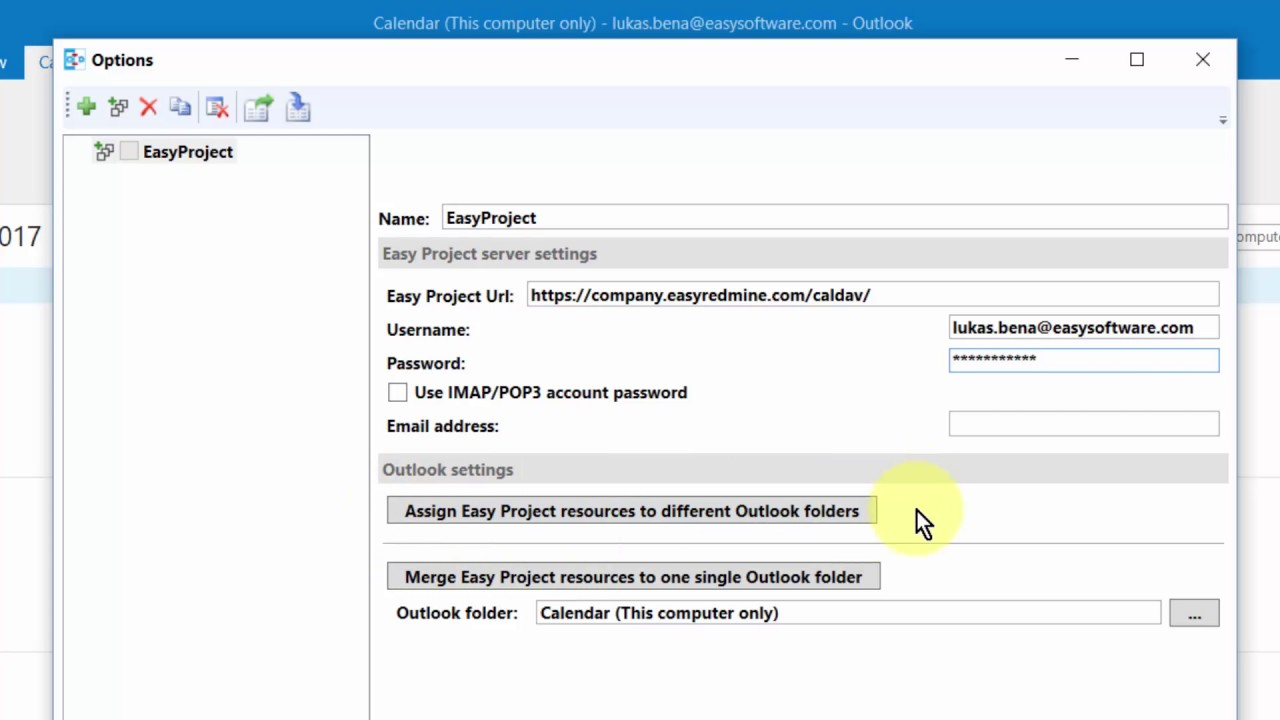
Task: Click the empty Email address field
Action: click(1084, 424)
